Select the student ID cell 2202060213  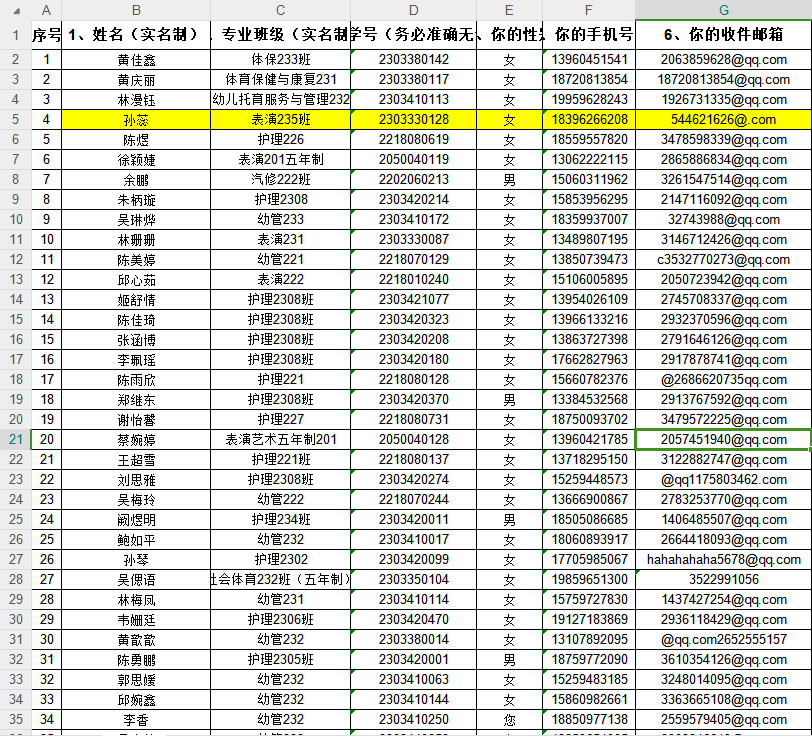pos(413,179)
